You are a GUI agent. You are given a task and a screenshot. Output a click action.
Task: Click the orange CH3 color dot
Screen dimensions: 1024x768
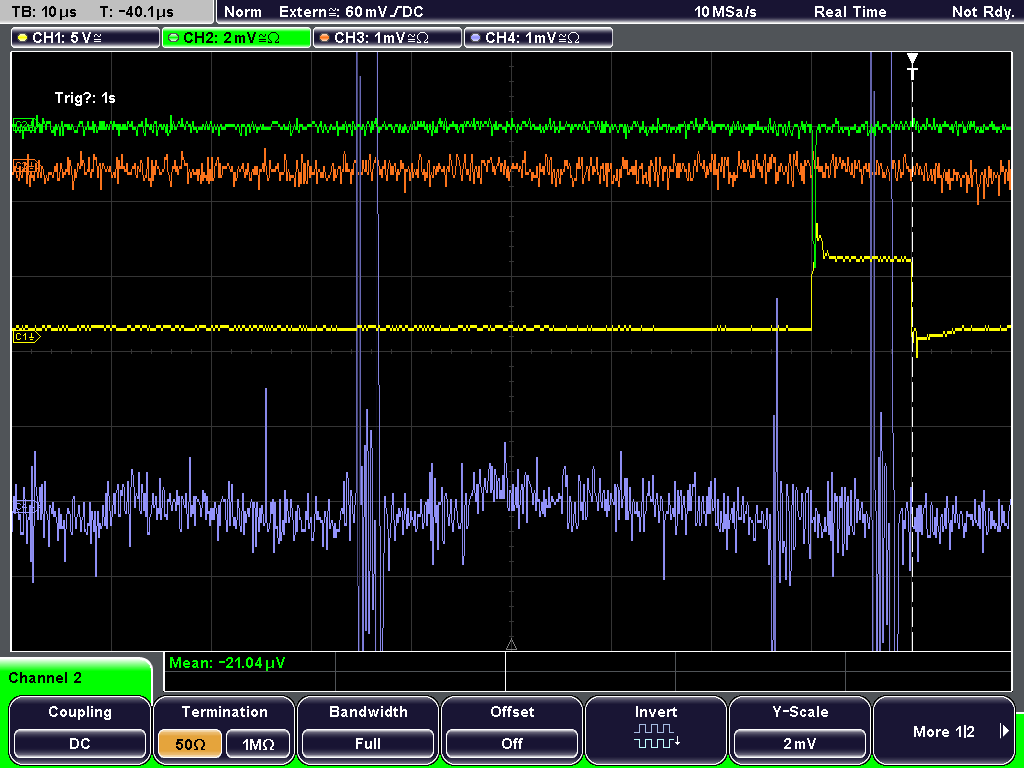tap(325, 38)
